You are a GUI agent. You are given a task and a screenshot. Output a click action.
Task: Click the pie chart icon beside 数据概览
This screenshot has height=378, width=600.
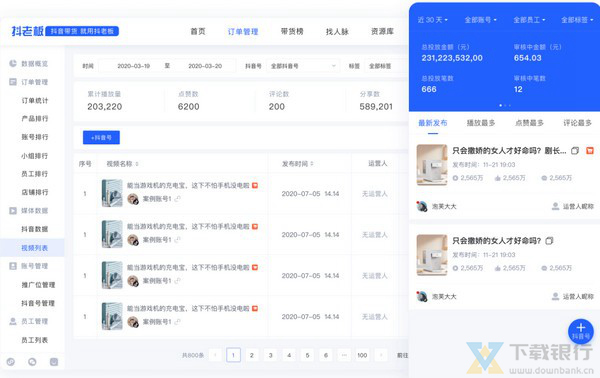click(13, 64)
